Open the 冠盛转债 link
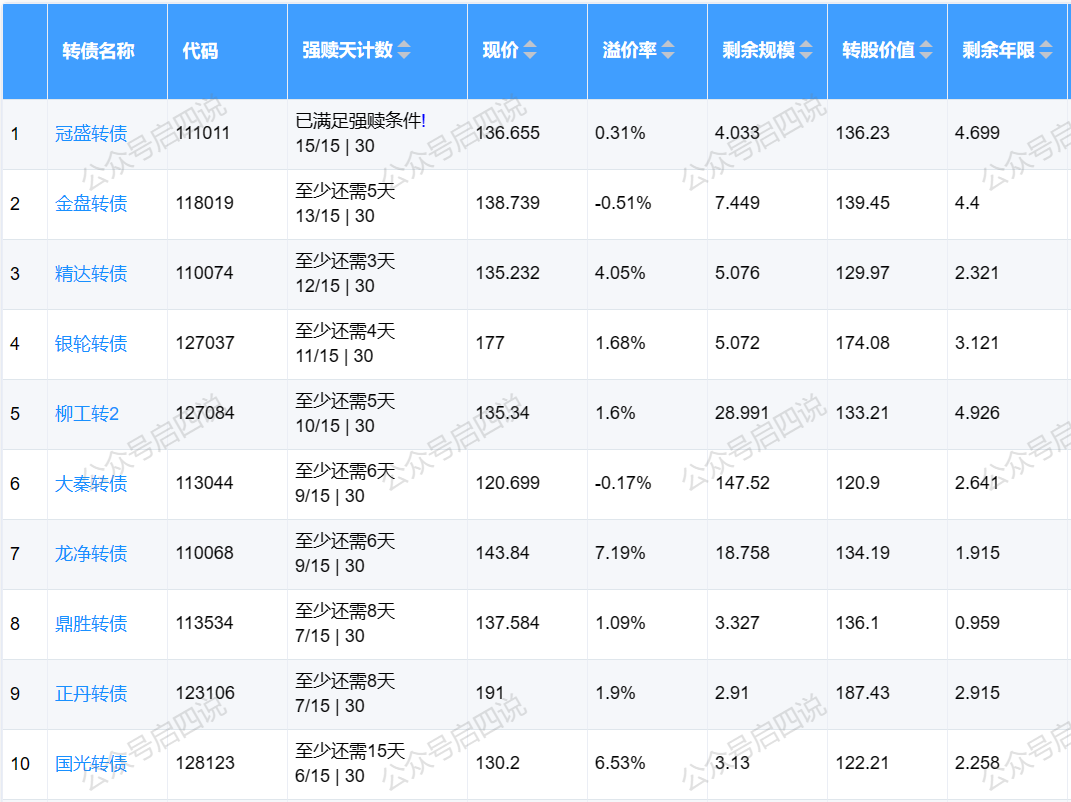 91,133
